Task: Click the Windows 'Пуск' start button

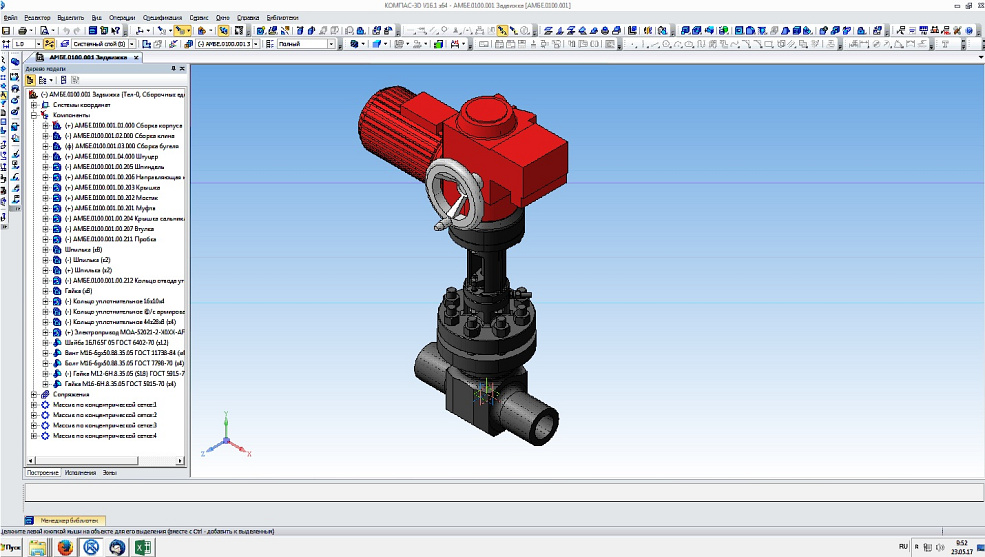Action: point(13,548)
